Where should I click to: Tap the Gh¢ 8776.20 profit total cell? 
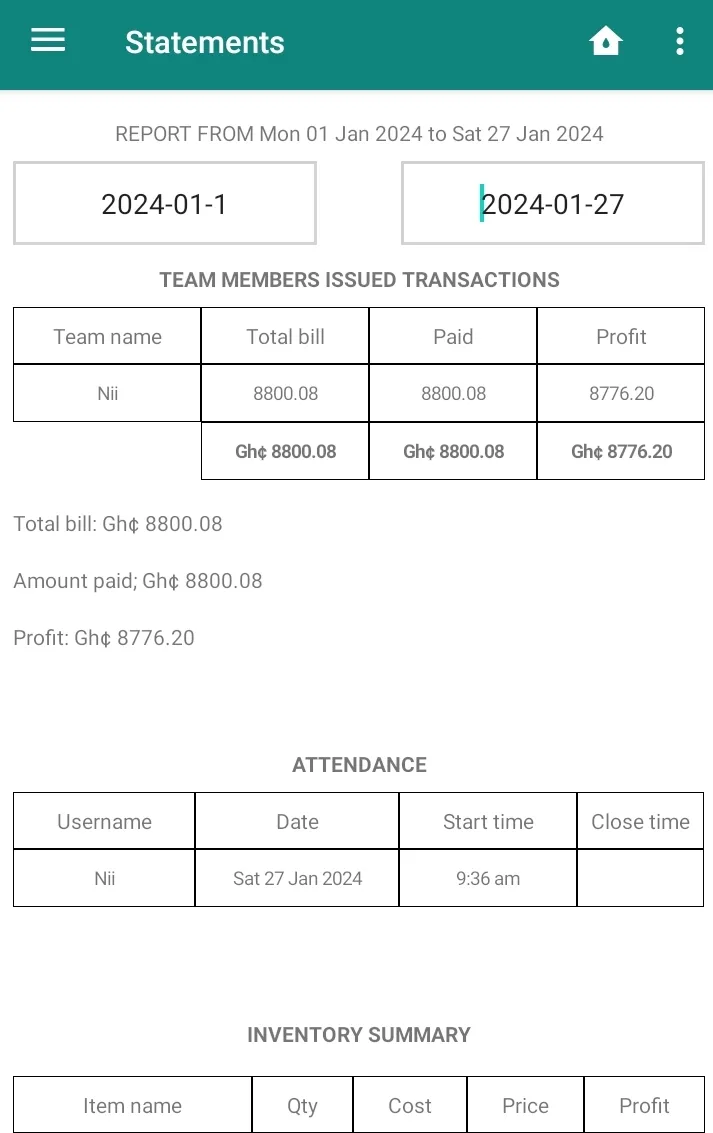pyautogui.click(x=621, y=451)
